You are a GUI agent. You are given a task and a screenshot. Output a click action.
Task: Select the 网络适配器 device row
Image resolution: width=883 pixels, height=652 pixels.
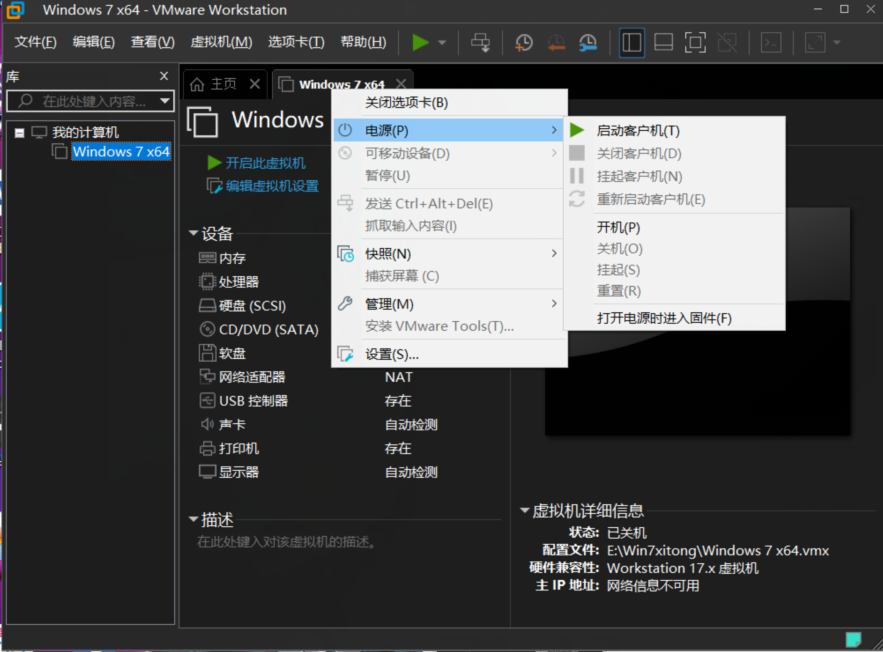[243, 377]
